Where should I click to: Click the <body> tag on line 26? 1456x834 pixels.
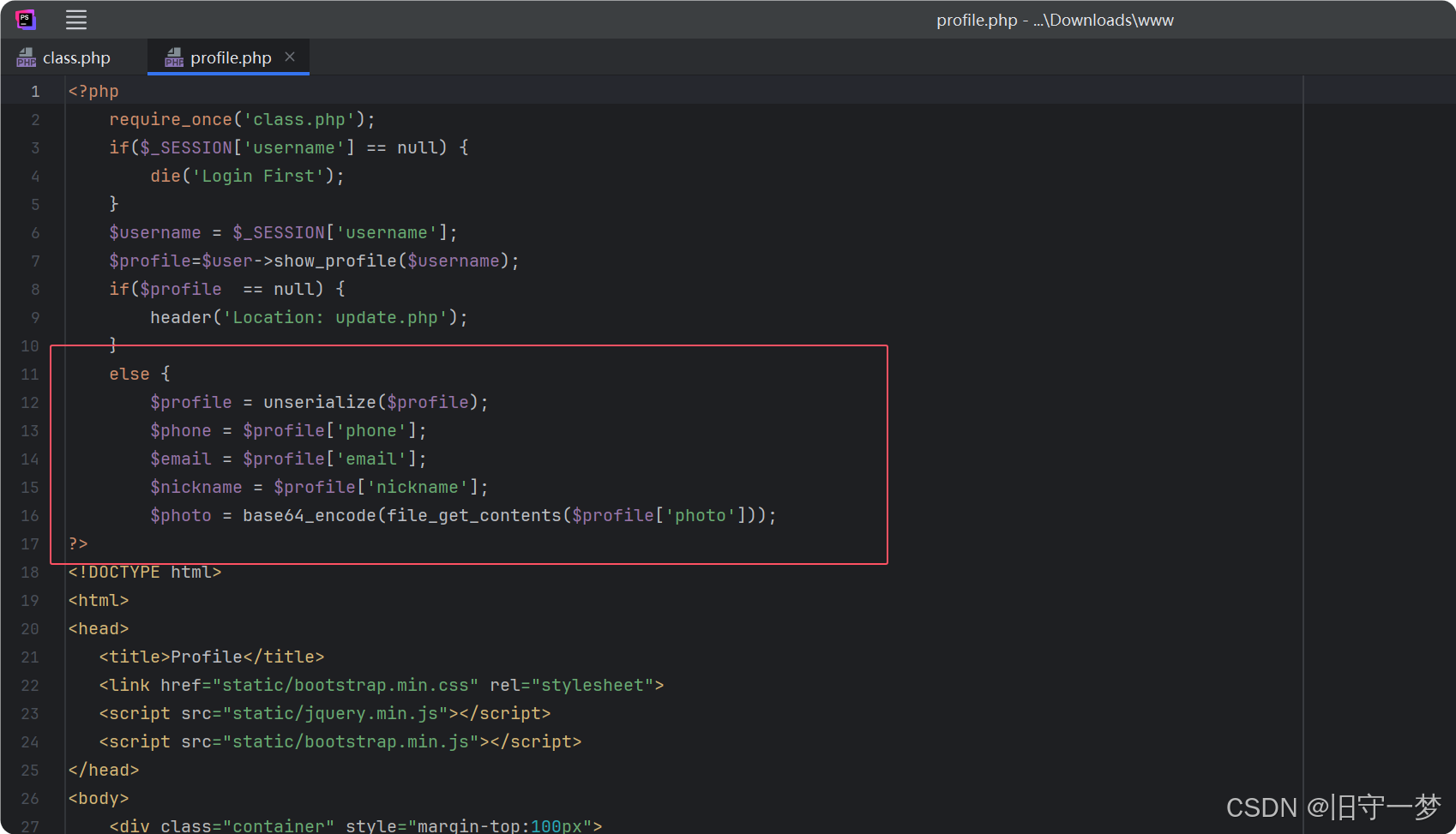99,799
